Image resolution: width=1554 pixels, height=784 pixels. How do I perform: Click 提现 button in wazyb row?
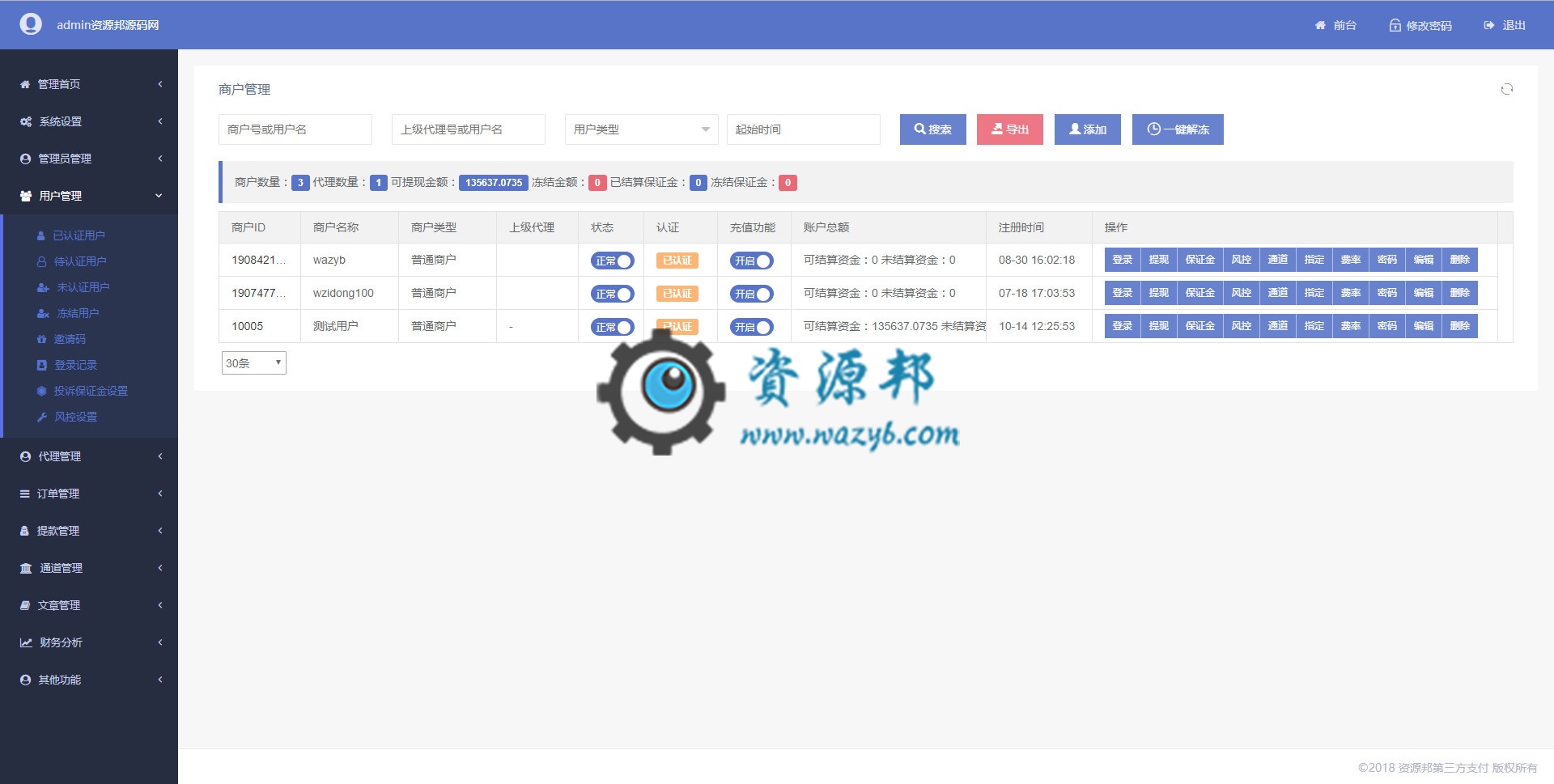click(x=1159, y=260)
